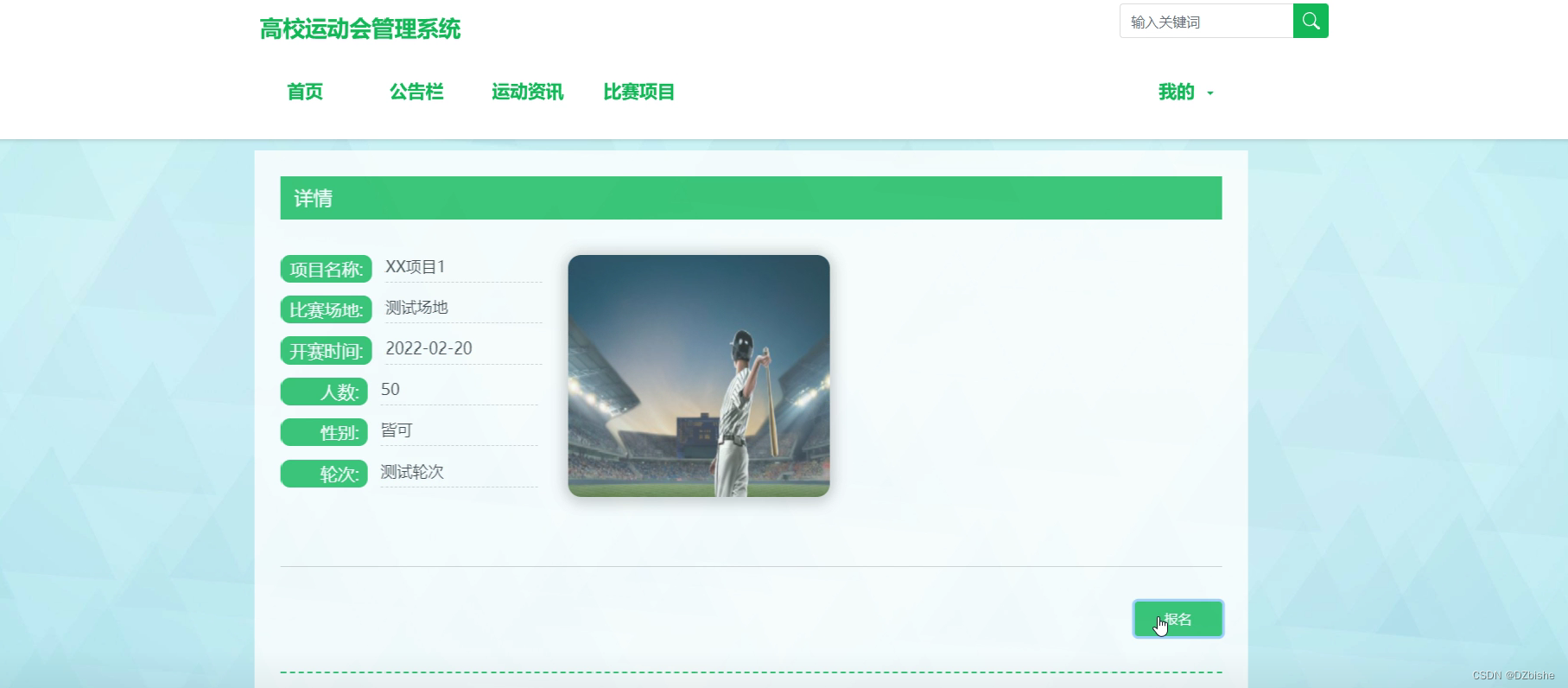Expand the 我的 dropdown menu
Screen dimensions: 1568x688
[1185, 92]
